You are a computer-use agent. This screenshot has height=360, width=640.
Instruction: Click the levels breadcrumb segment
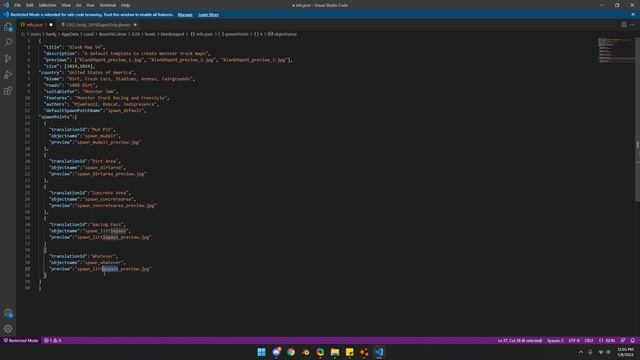[x=150, y=34]
